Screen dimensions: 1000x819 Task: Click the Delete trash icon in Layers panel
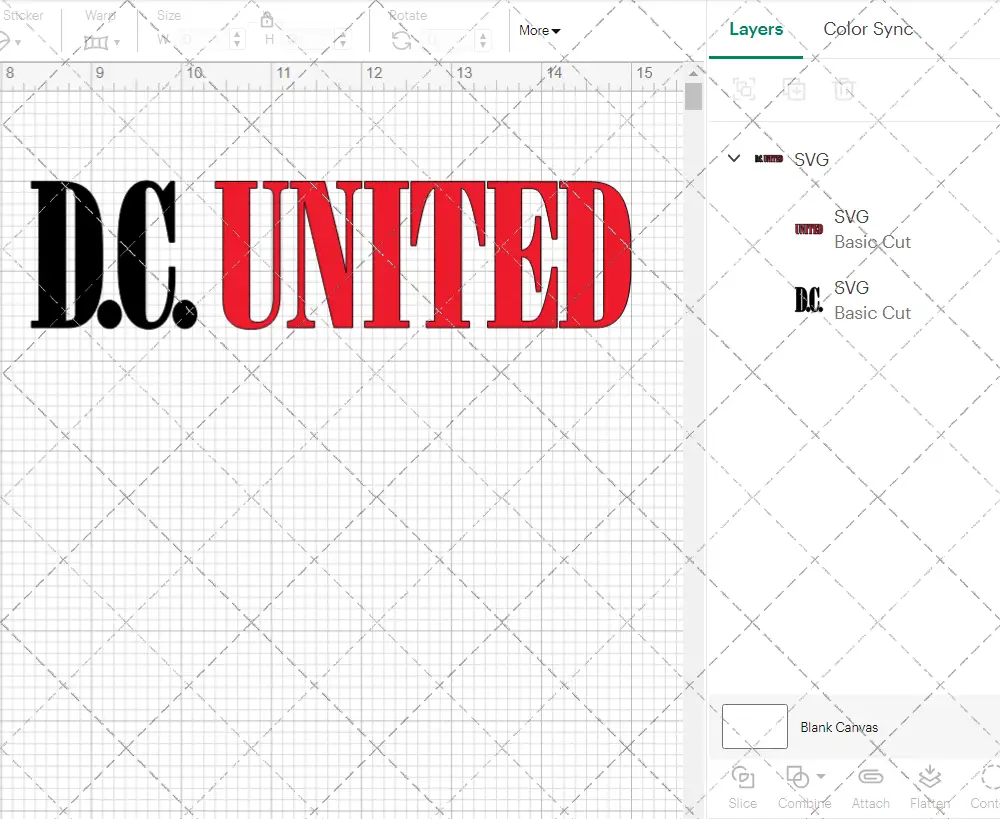tap(844, 89)
